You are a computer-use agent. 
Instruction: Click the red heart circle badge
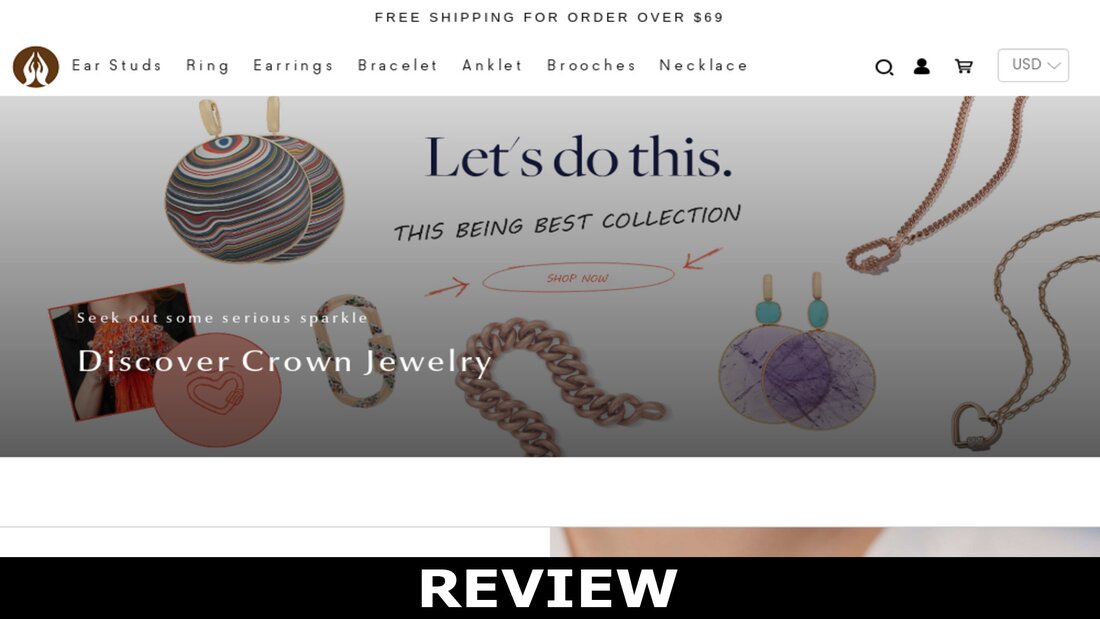(217, 390)
